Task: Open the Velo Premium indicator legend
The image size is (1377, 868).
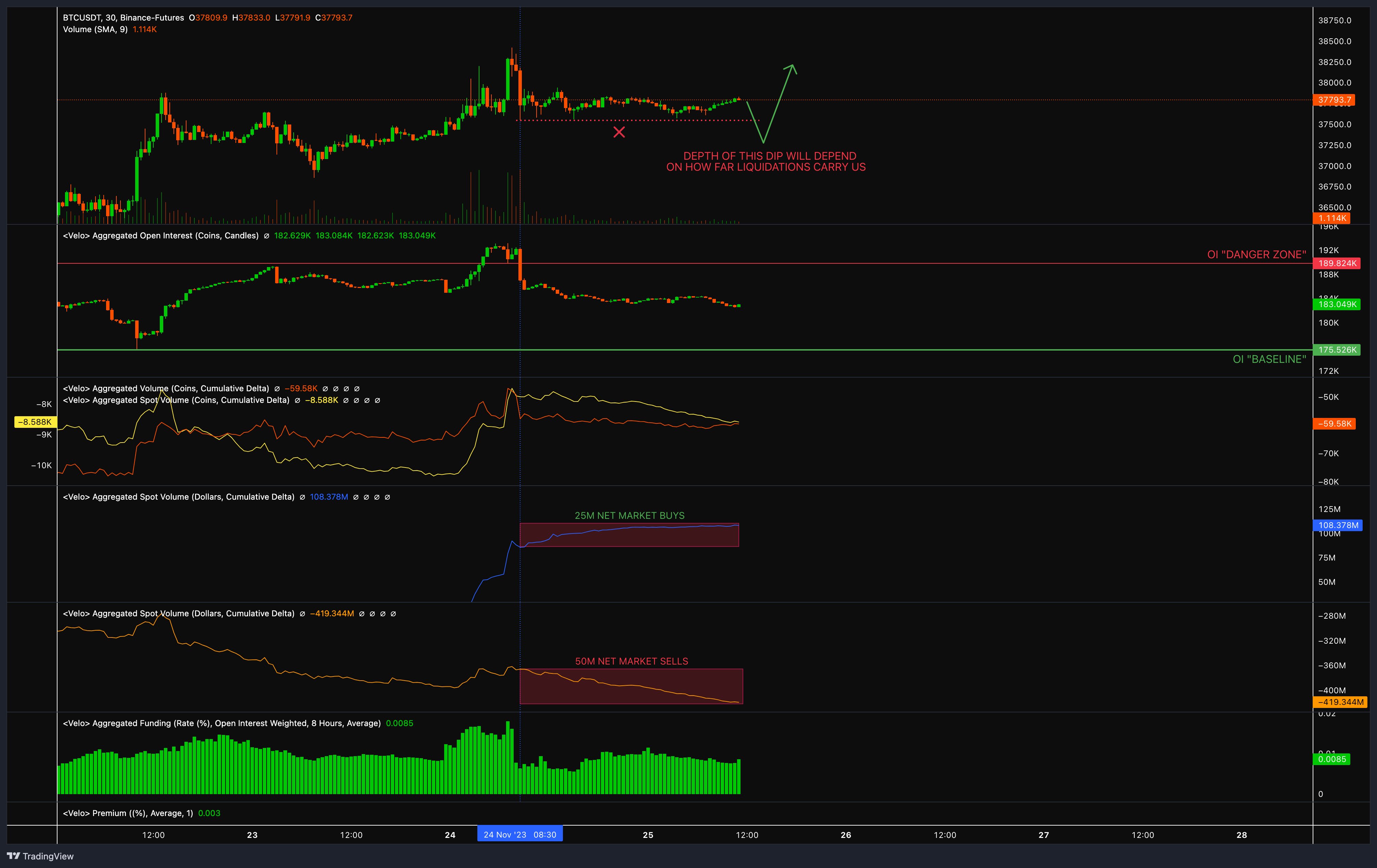Action: [x=128, y=813]
